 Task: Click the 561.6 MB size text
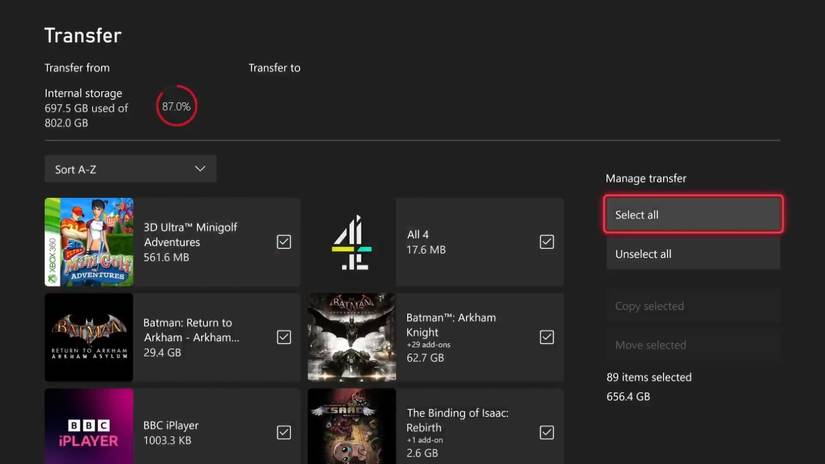coord(166,257)
